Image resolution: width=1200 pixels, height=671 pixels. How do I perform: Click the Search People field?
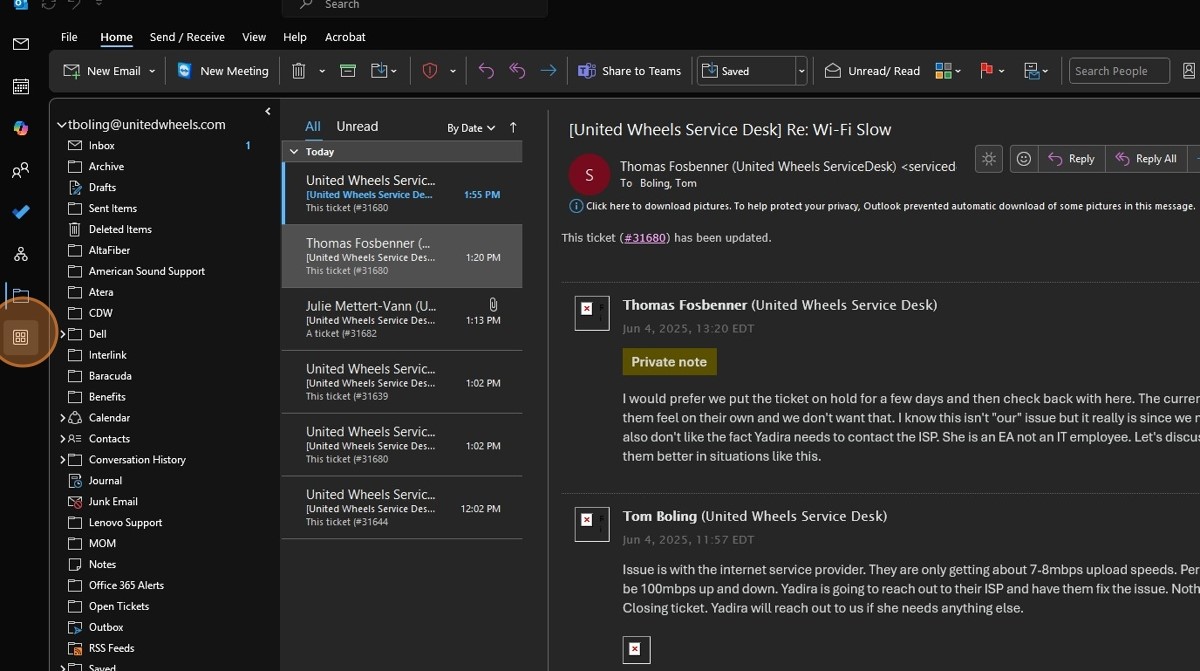(x=1119, y=71)
